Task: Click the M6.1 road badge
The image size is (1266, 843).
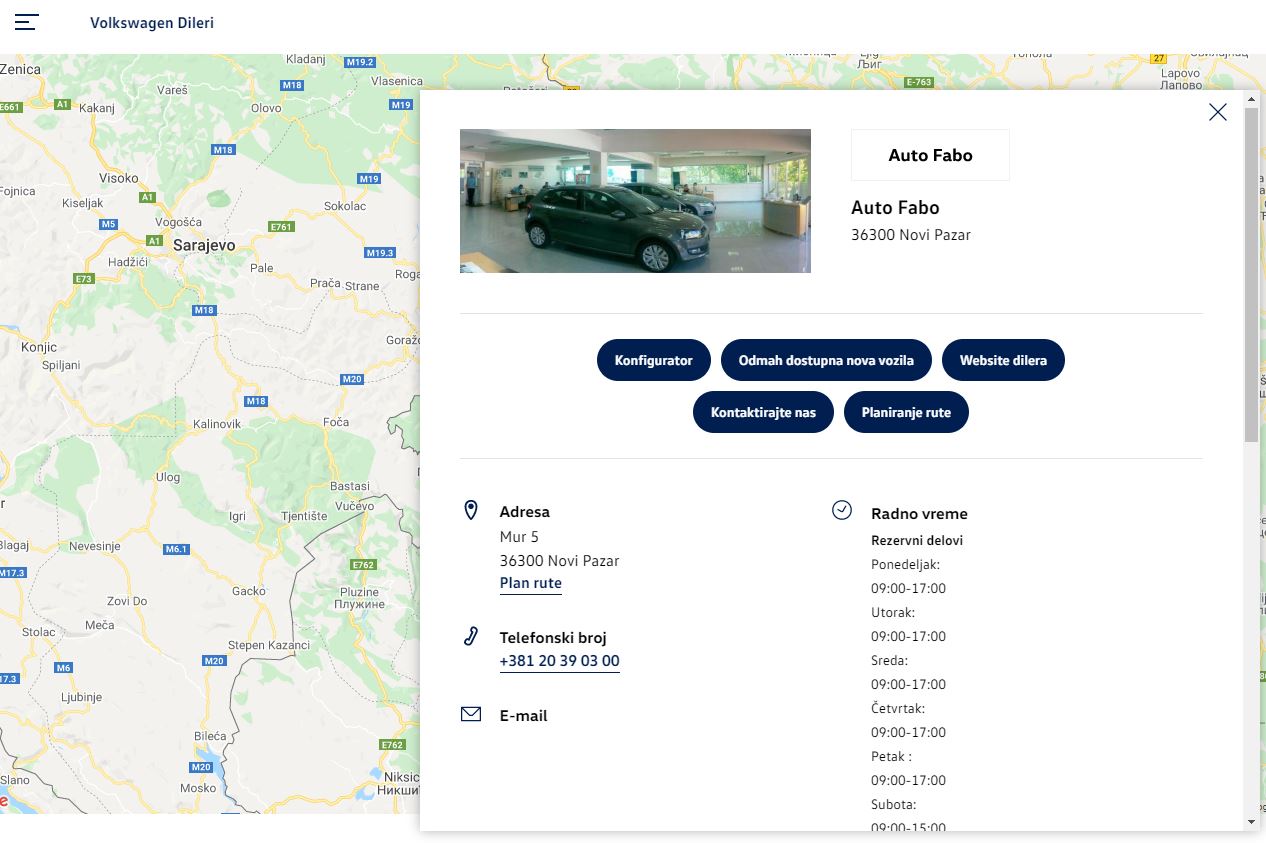Action: pyautogui.click(x=176, y=549)
